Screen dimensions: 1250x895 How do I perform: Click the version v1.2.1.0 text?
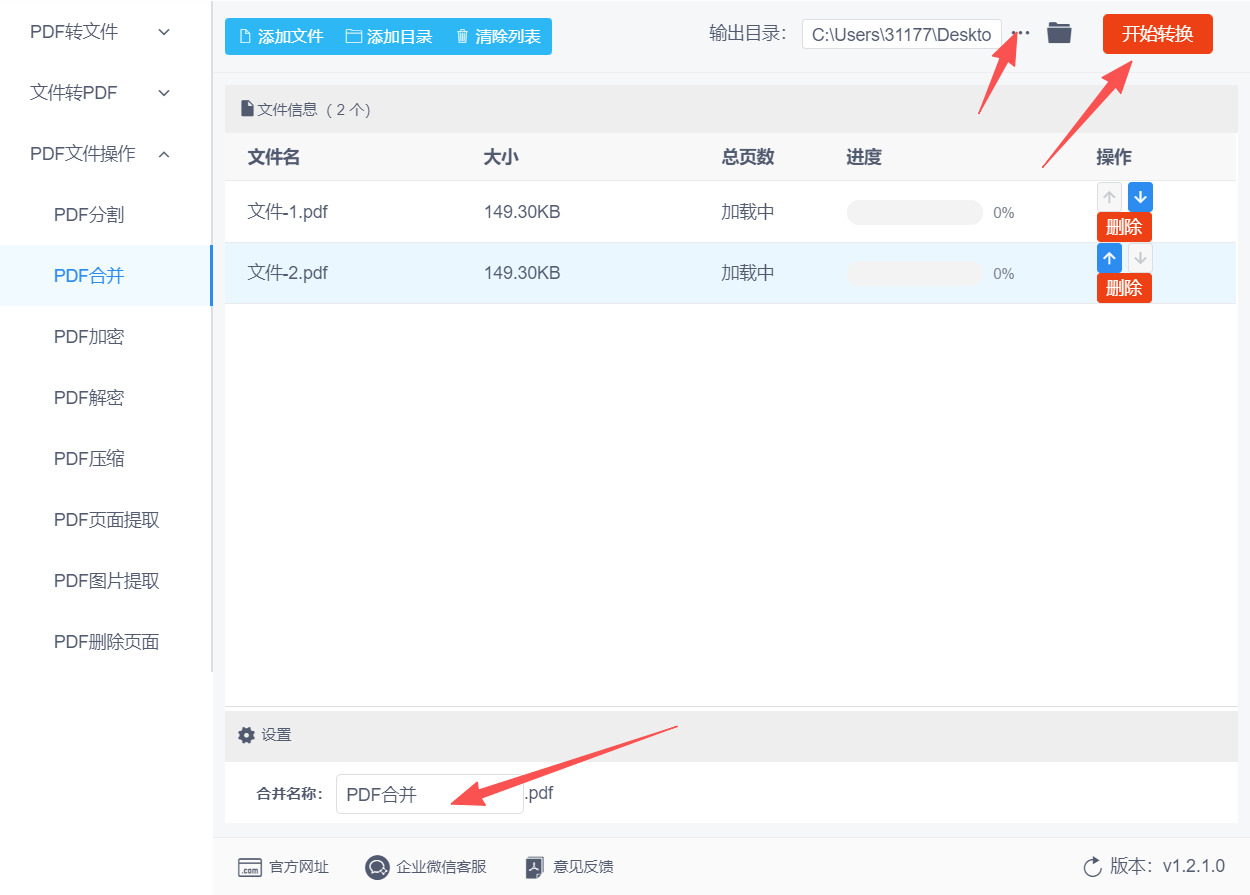(1193, 867)
